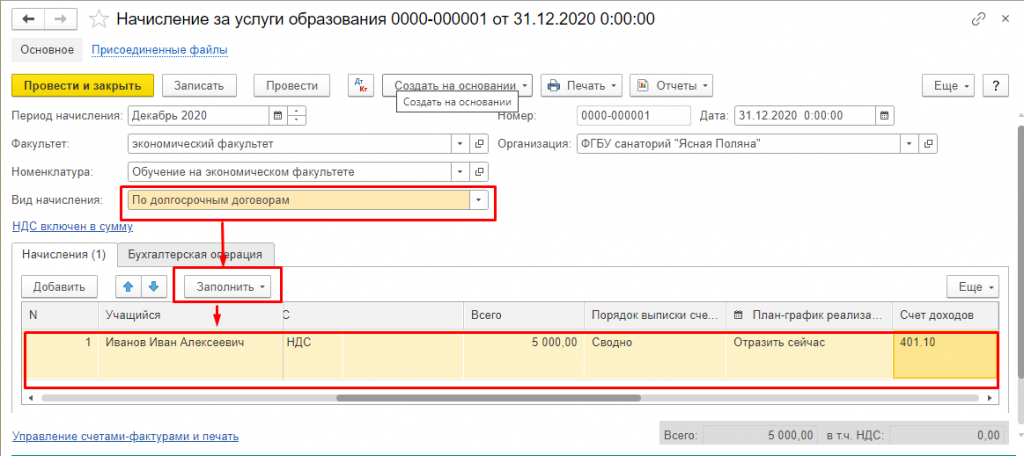The width and height of the screenshot is (1024, 456).
Task: Click the Провести и закрыть button
Action: tap(82, 86)
